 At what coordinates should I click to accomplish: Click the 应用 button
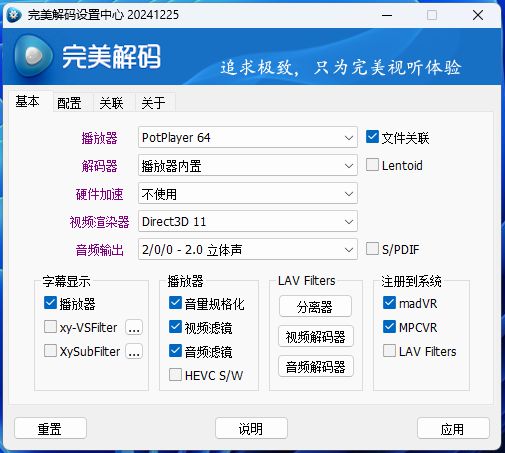point(453,428)
